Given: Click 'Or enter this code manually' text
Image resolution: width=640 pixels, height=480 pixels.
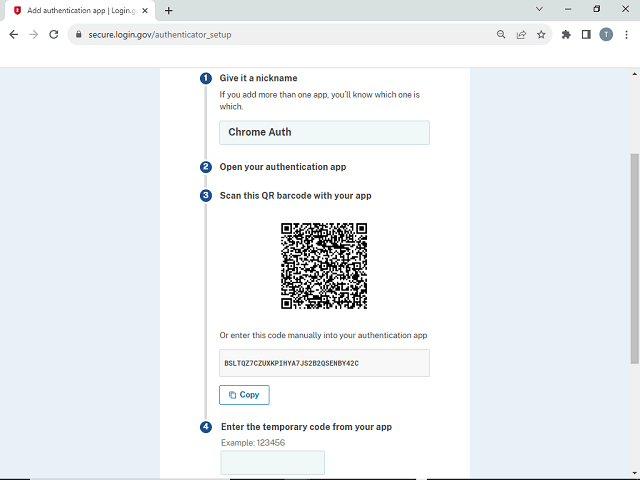Looking at the screenshot, I should (323, 336).
